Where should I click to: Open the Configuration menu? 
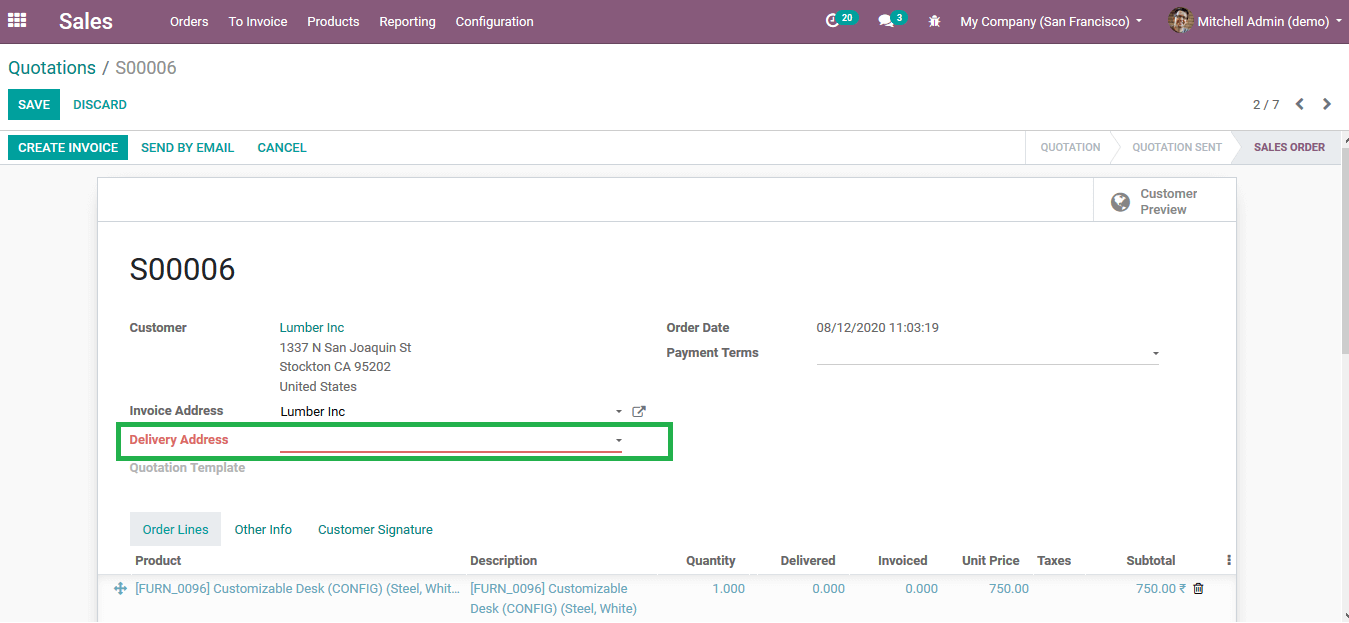coord(494,21)
